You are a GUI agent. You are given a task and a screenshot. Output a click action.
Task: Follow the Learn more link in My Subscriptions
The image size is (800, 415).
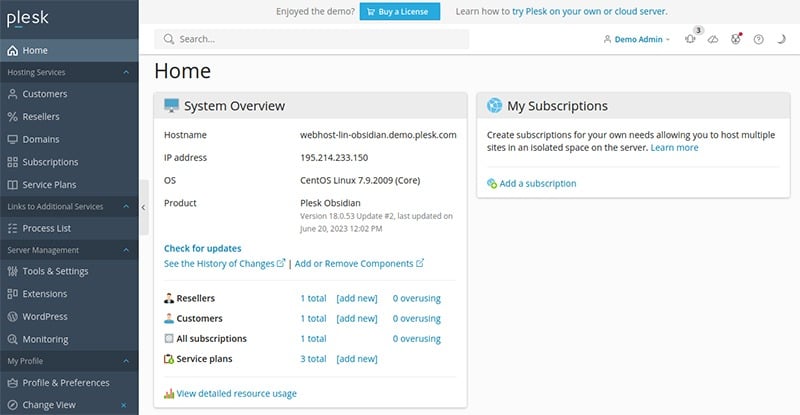[674, 148]
